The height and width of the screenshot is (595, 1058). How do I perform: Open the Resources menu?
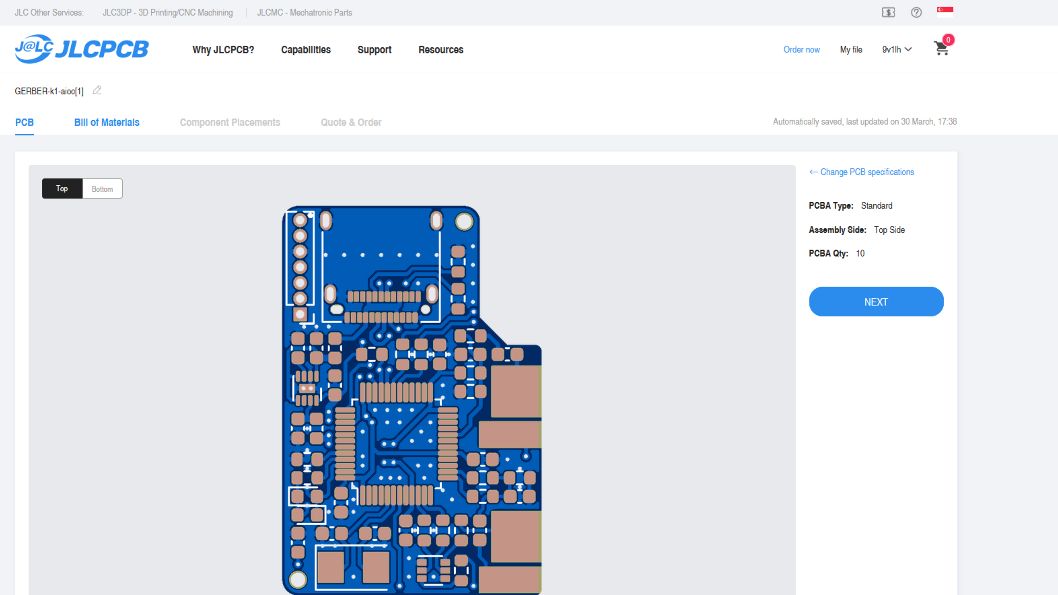click(x=440, y=49)
